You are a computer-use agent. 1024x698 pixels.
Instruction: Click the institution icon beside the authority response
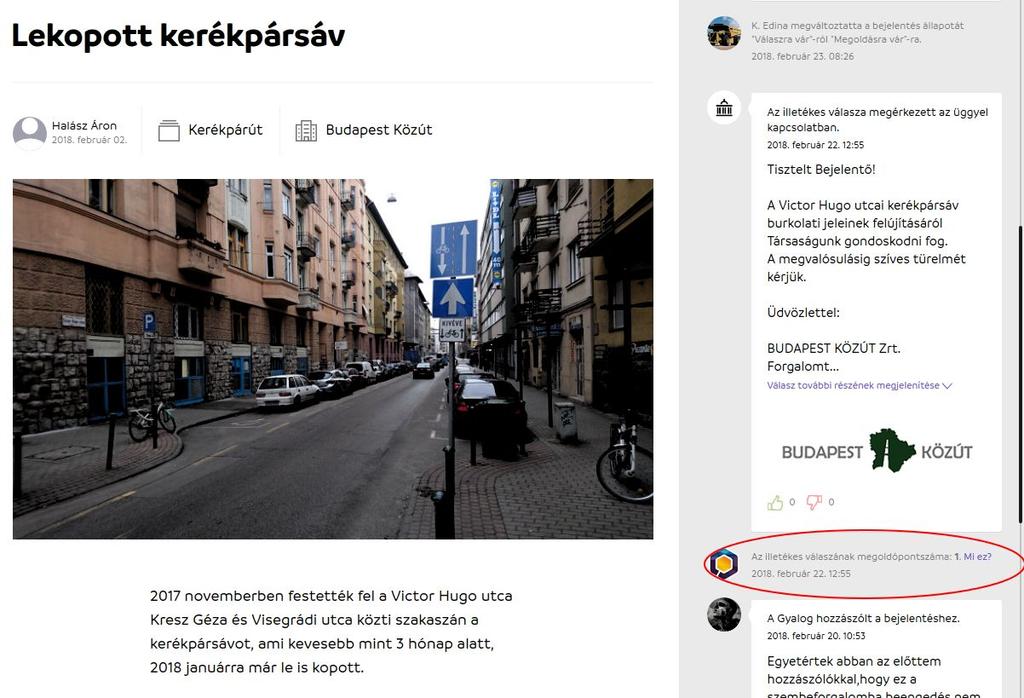(724, 108)
